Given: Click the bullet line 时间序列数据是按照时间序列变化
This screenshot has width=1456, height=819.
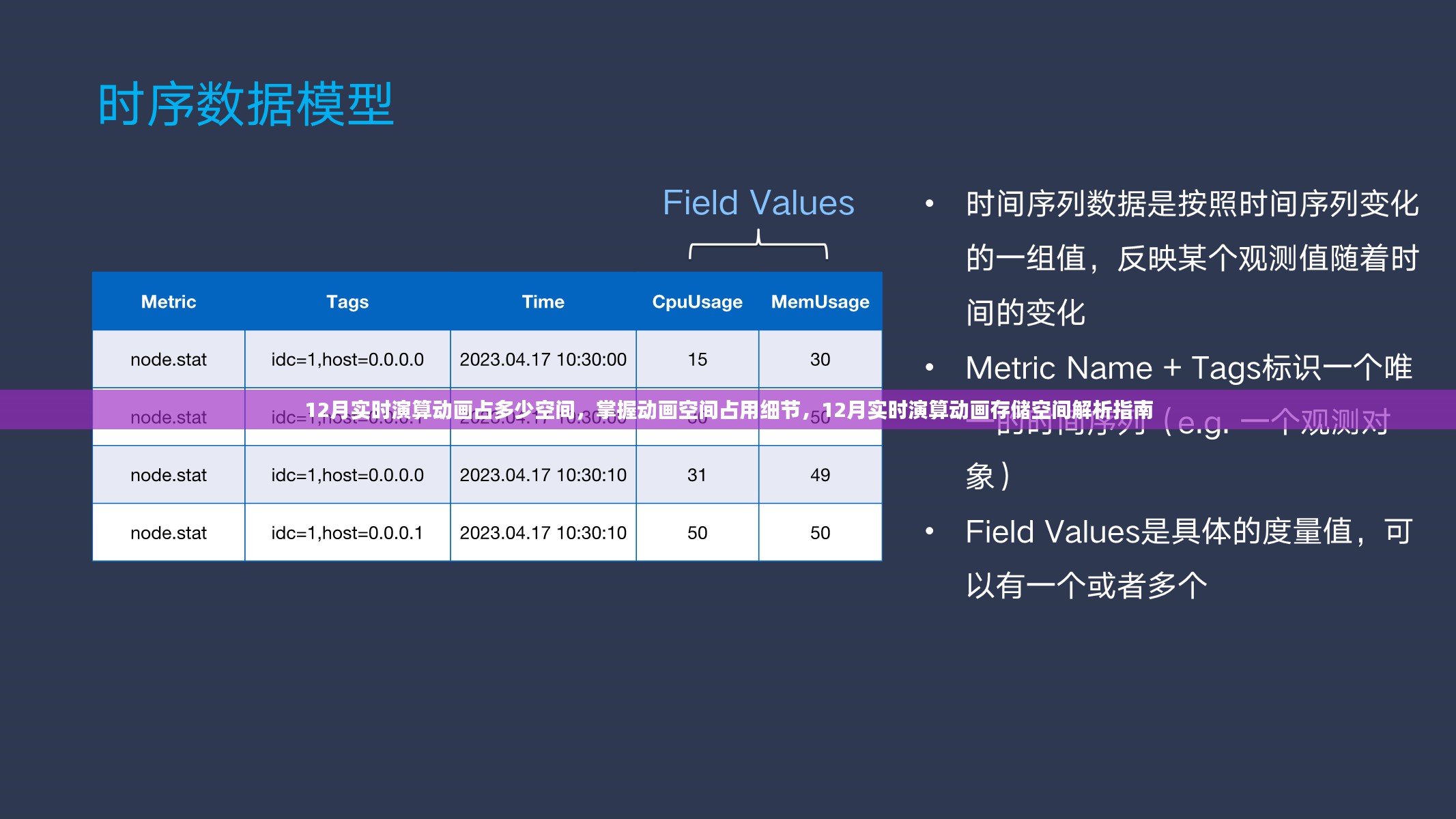Looking at the screenshot, I should click(1193, 204).
